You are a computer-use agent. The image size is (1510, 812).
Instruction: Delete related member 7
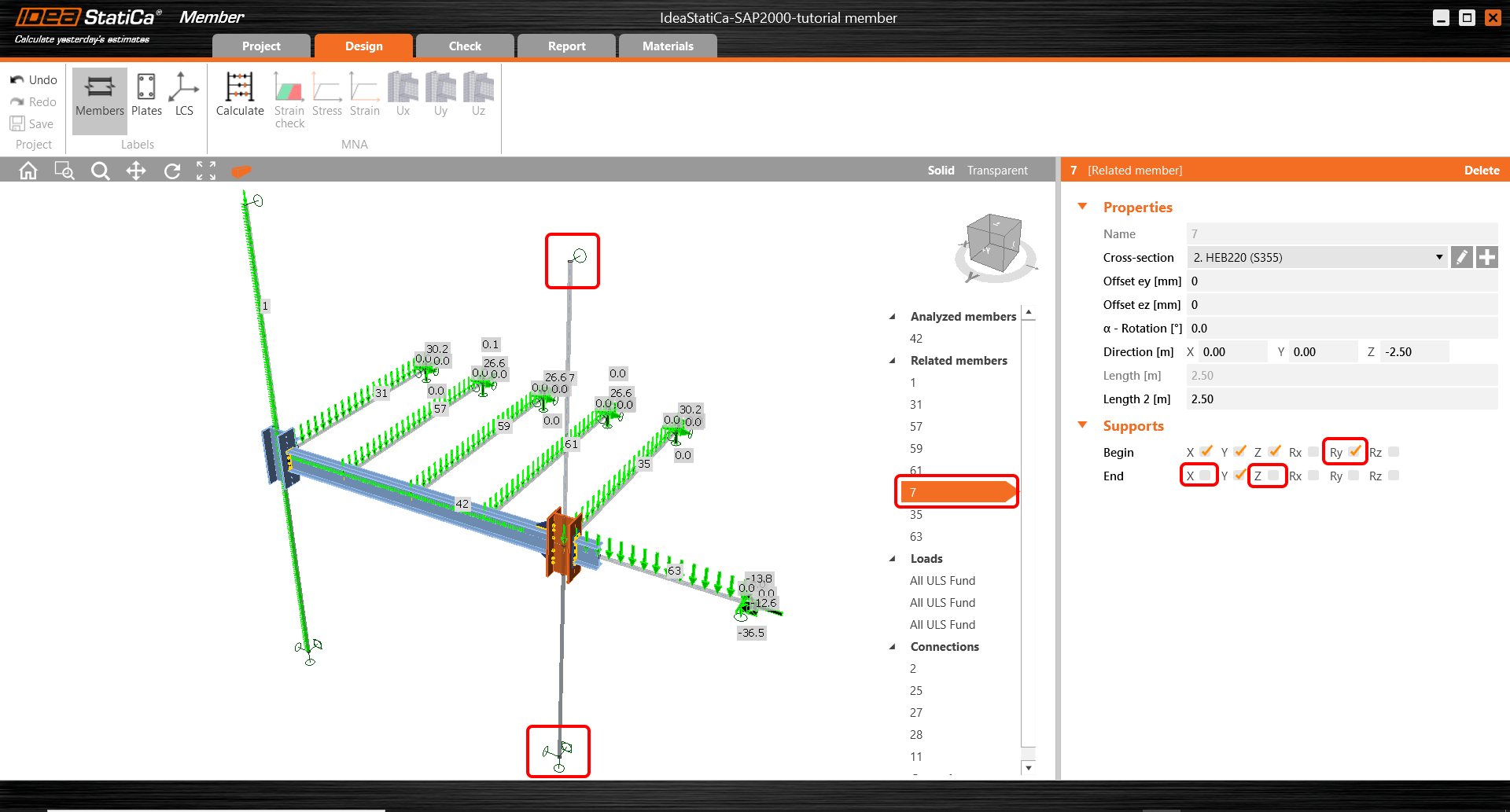click(x=1481, y=170)
